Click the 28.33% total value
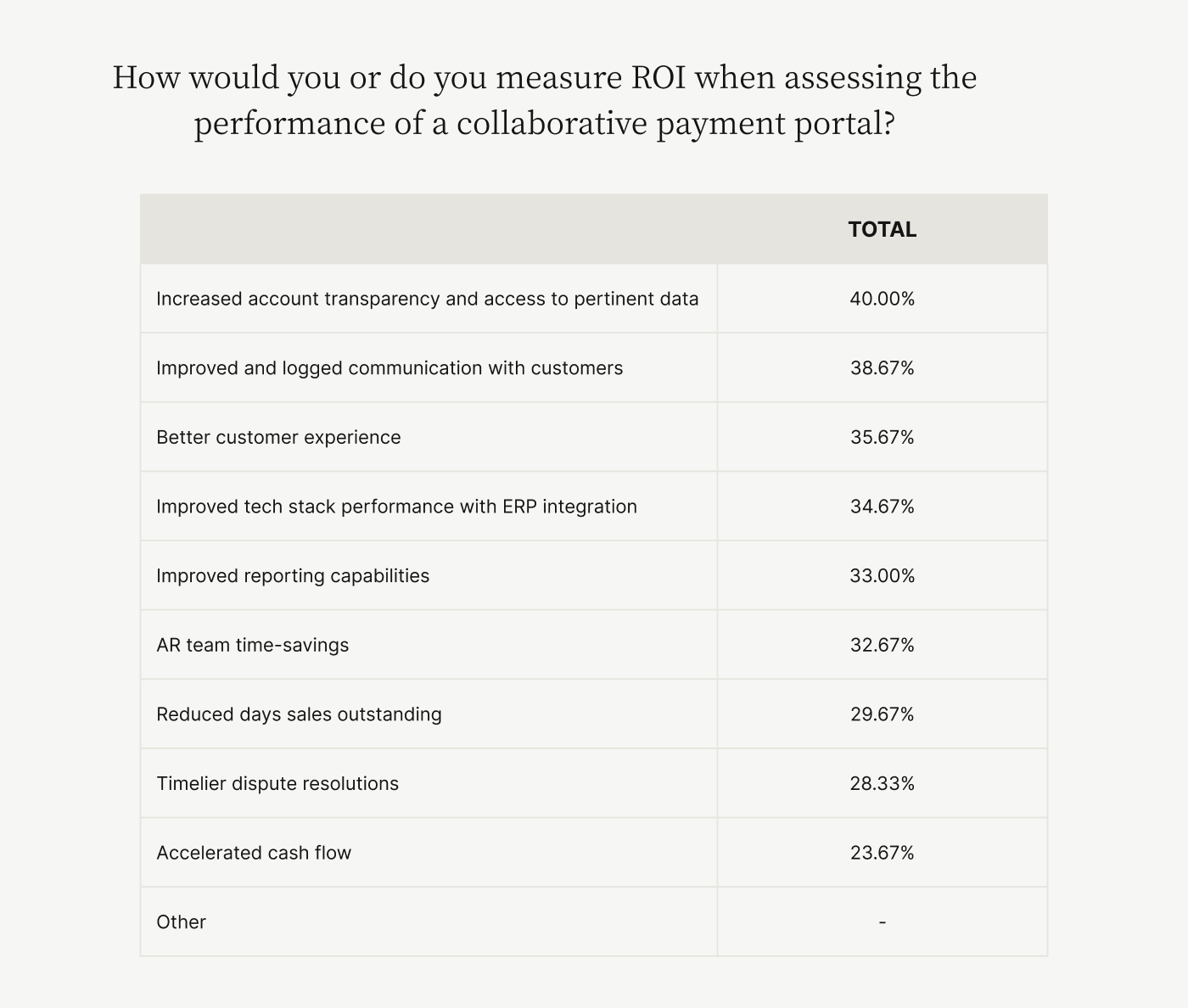Screen dimensions: 1188x1008 [882, 783]
